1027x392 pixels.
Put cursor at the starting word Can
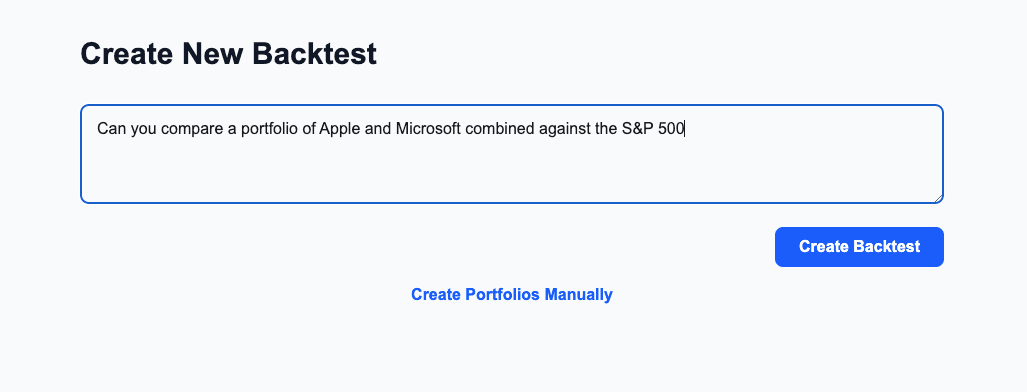tap(111, 129)
